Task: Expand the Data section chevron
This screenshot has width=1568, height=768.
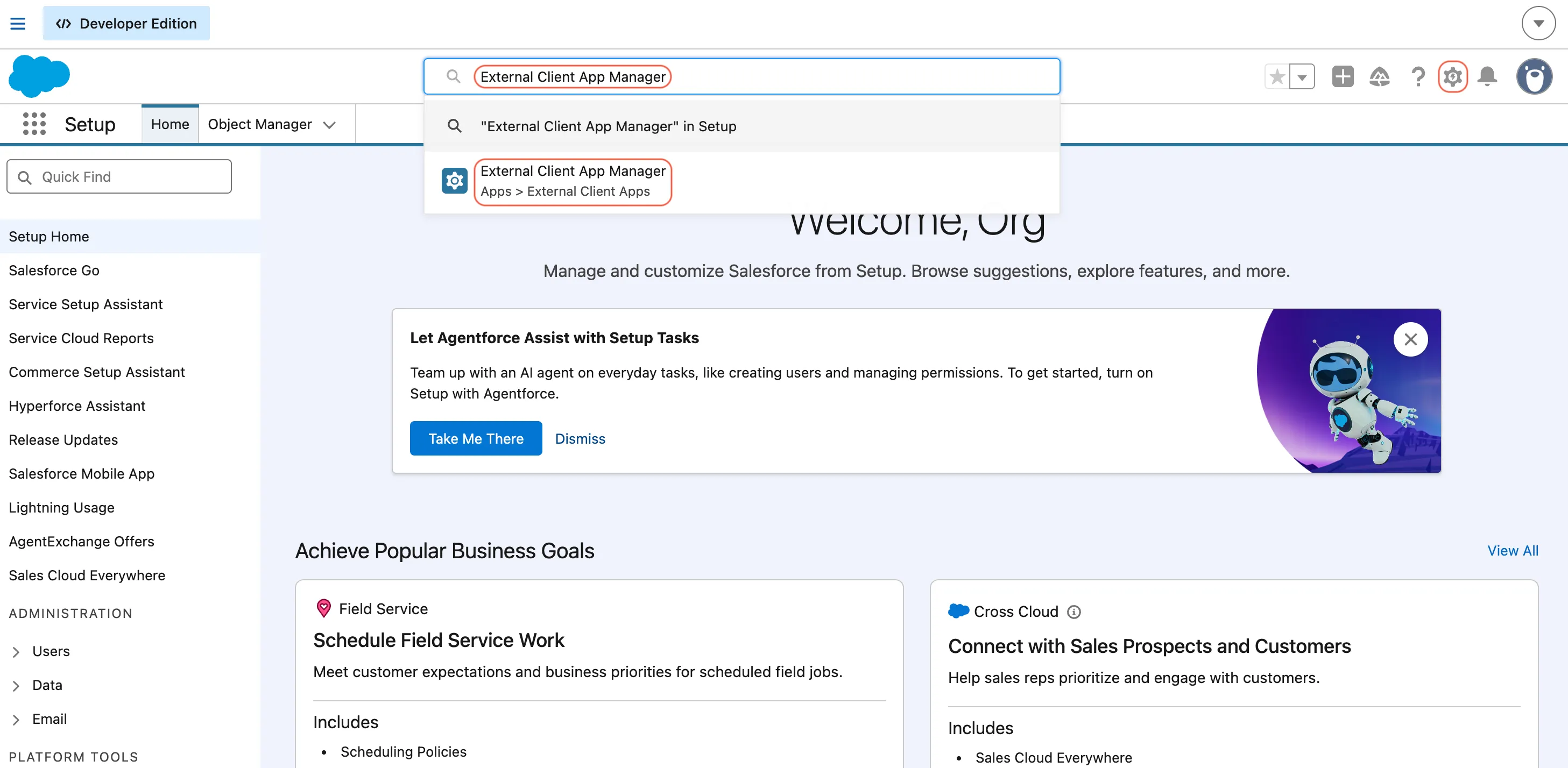Action: [17, 686]
